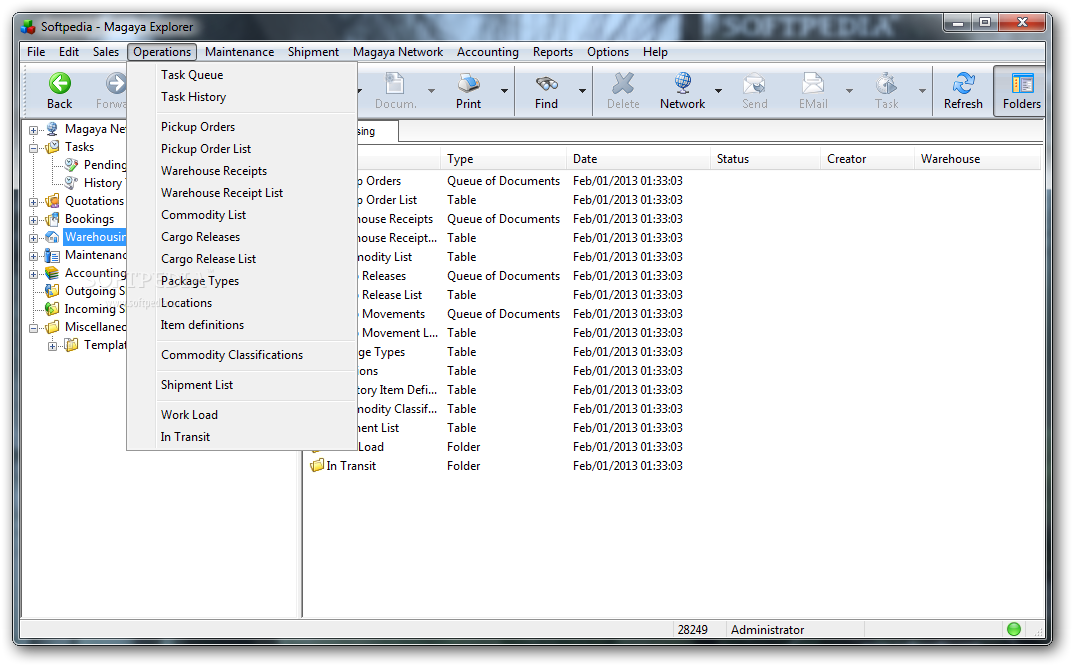Viewport: 1073px width, 666px height.
Task: Open the Magaya Network menu
Action: tap(398, 52)
